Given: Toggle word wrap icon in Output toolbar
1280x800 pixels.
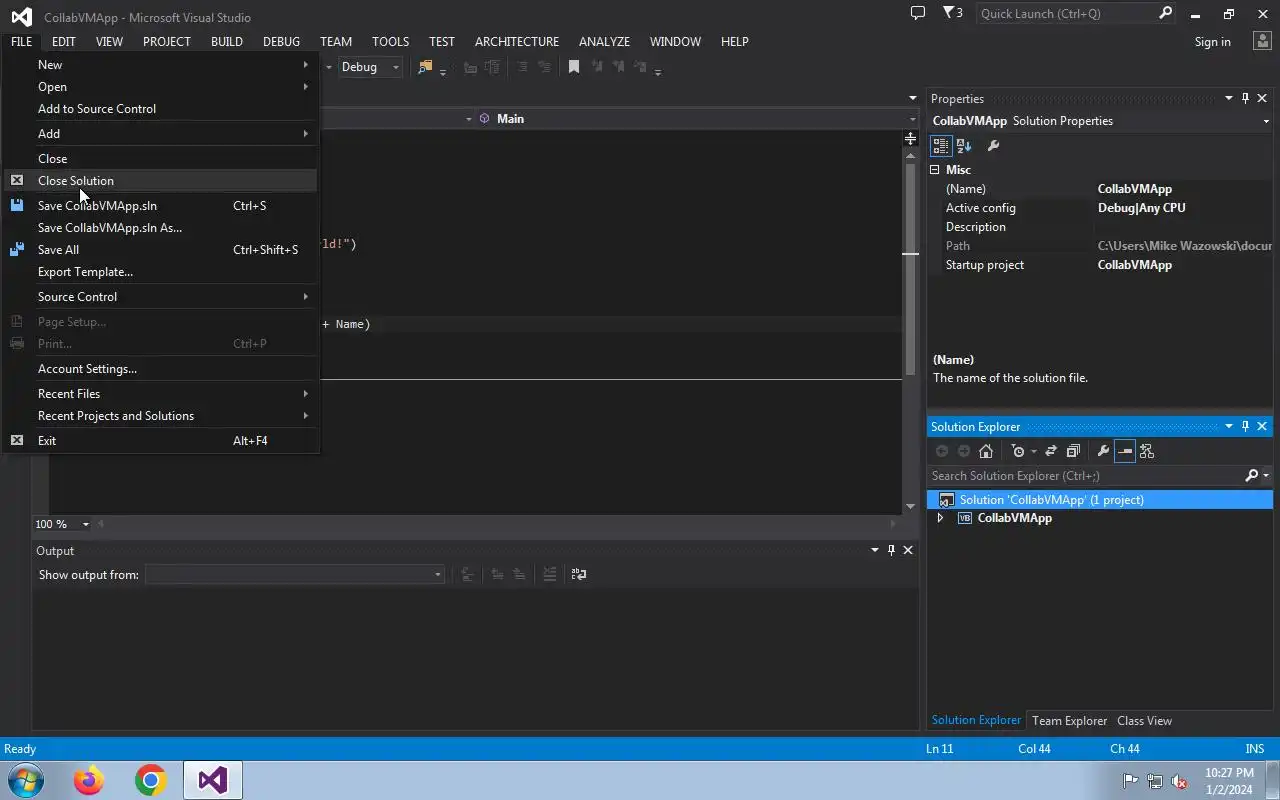Looking at the screenshot, I should 579,574.
